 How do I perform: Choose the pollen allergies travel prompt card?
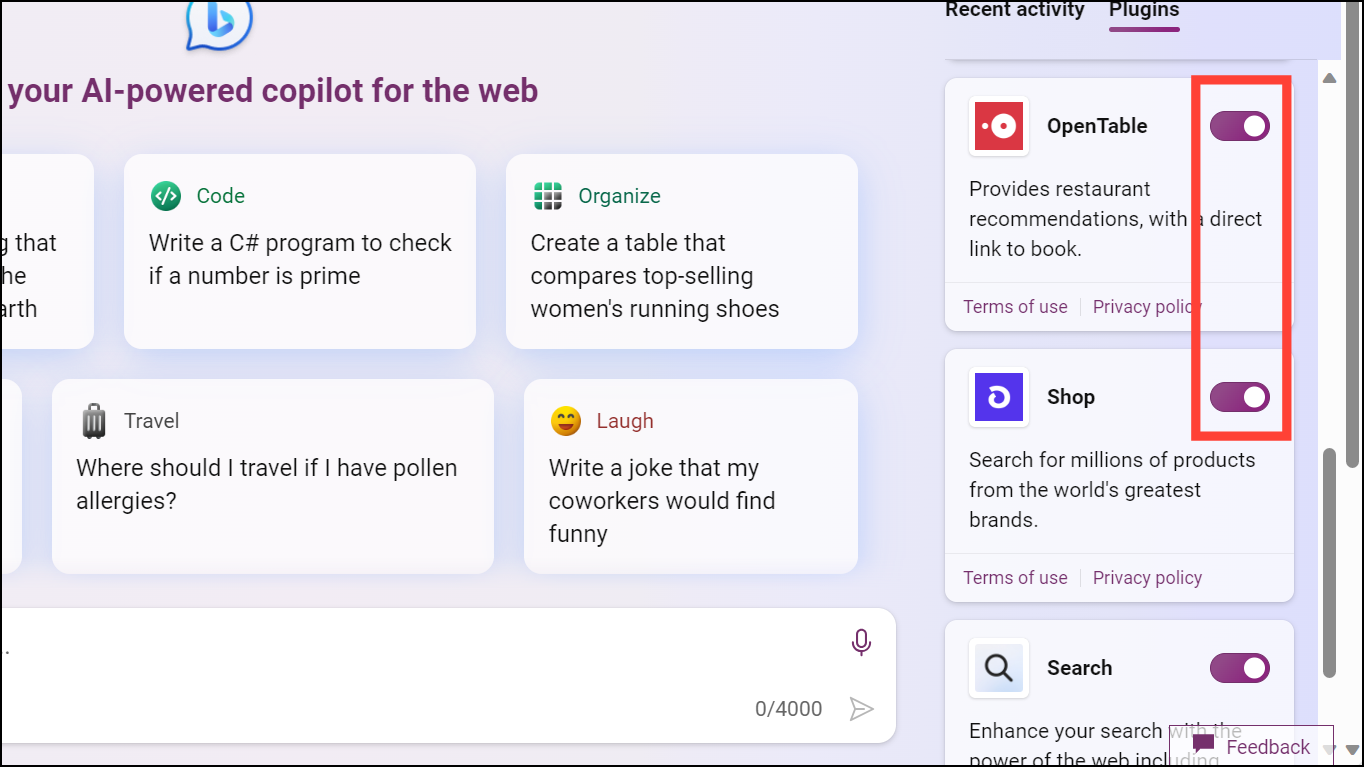tap(273, 476)
